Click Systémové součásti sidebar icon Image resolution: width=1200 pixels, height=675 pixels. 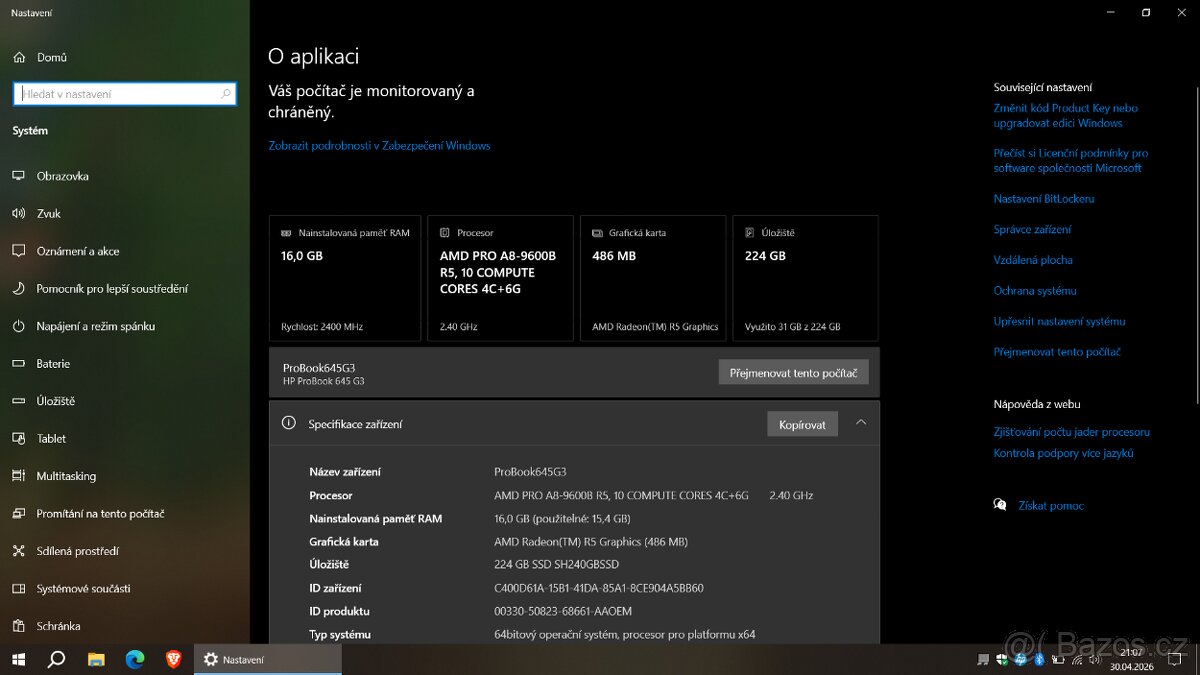[x=18, y=588]
